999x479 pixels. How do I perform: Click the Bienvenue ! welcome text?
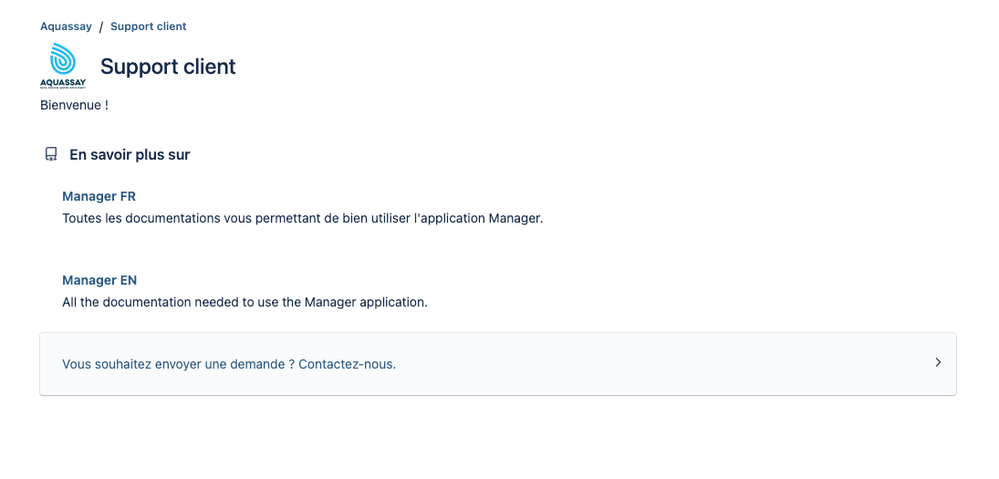[x=74, y=106]
